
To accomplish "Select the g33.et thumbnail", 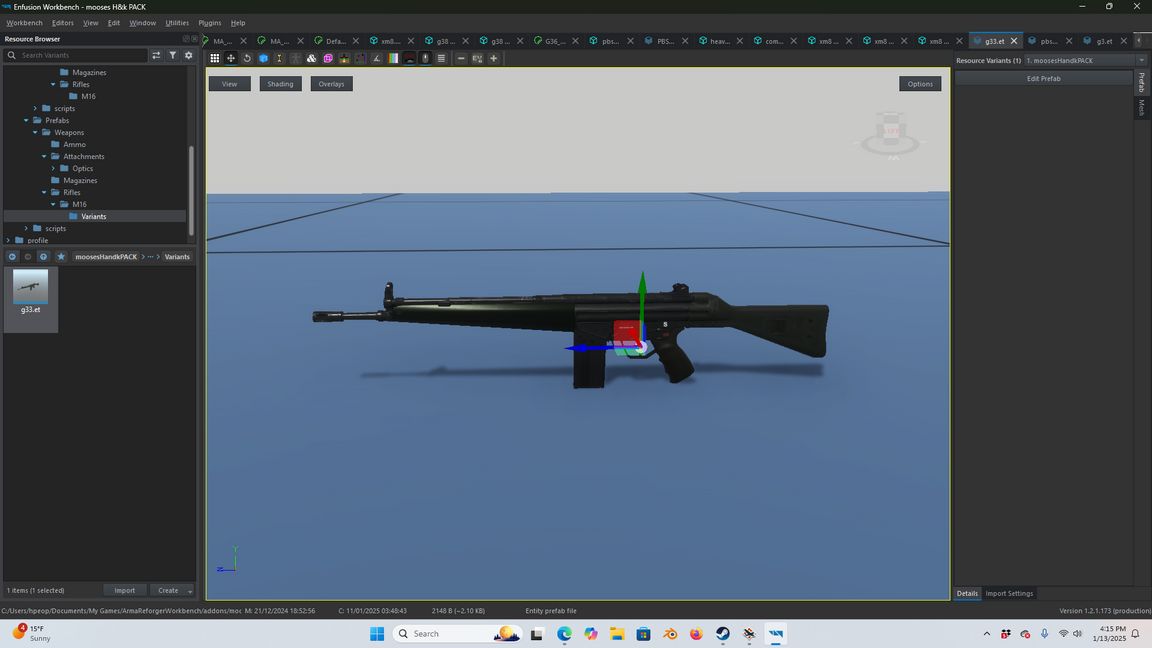I will click(x=30, y=292).
